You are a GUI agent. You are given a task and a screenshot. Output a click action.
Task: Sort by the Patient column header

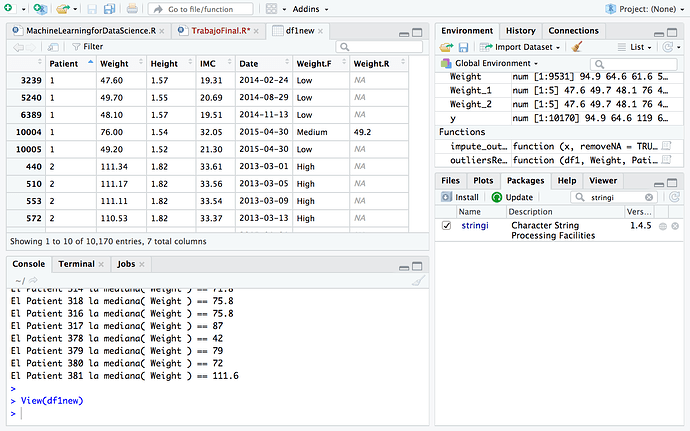[71, 63]
